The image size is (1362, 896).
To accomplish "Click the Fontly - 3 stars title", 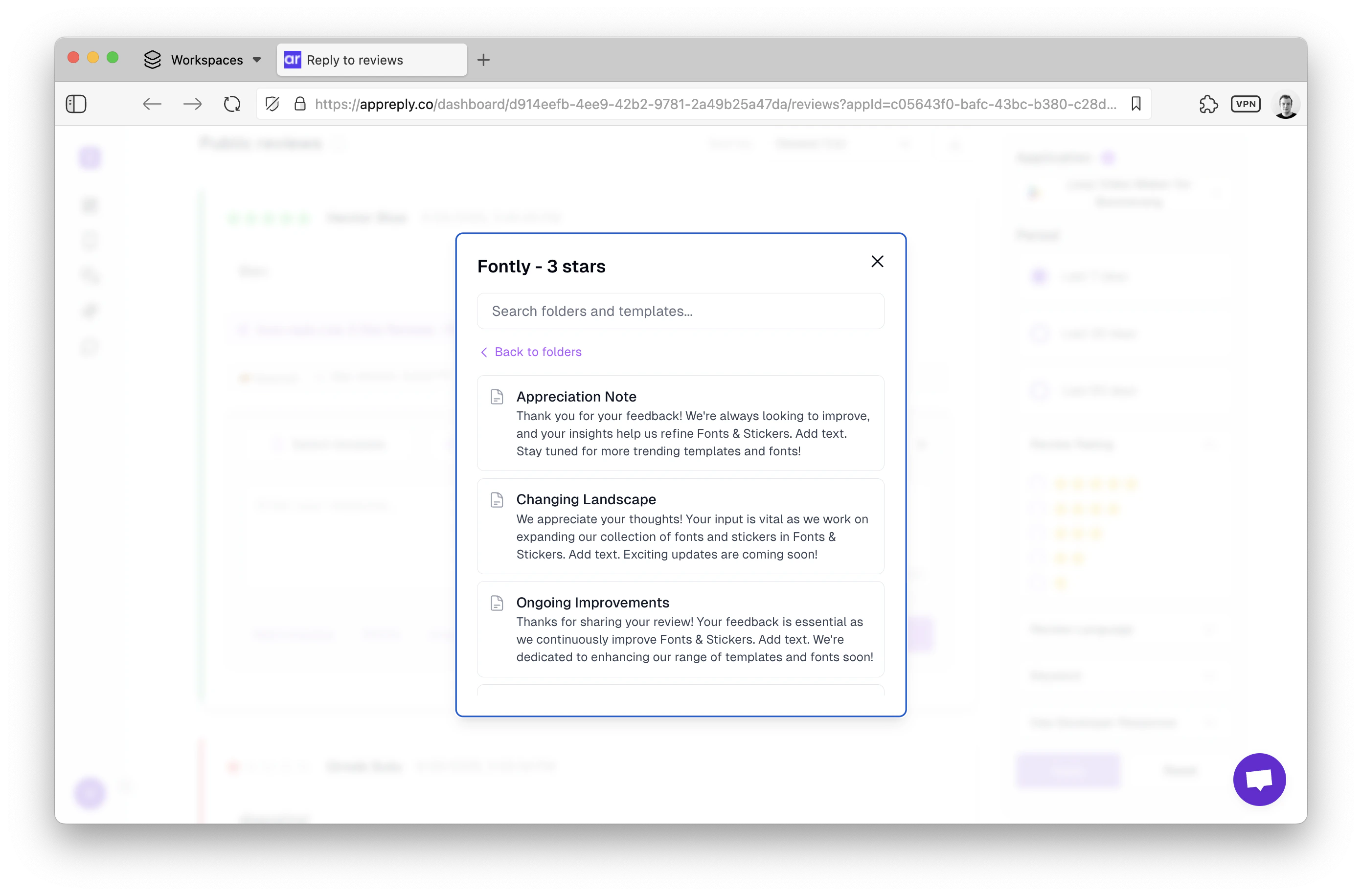I will click(542, 267).
